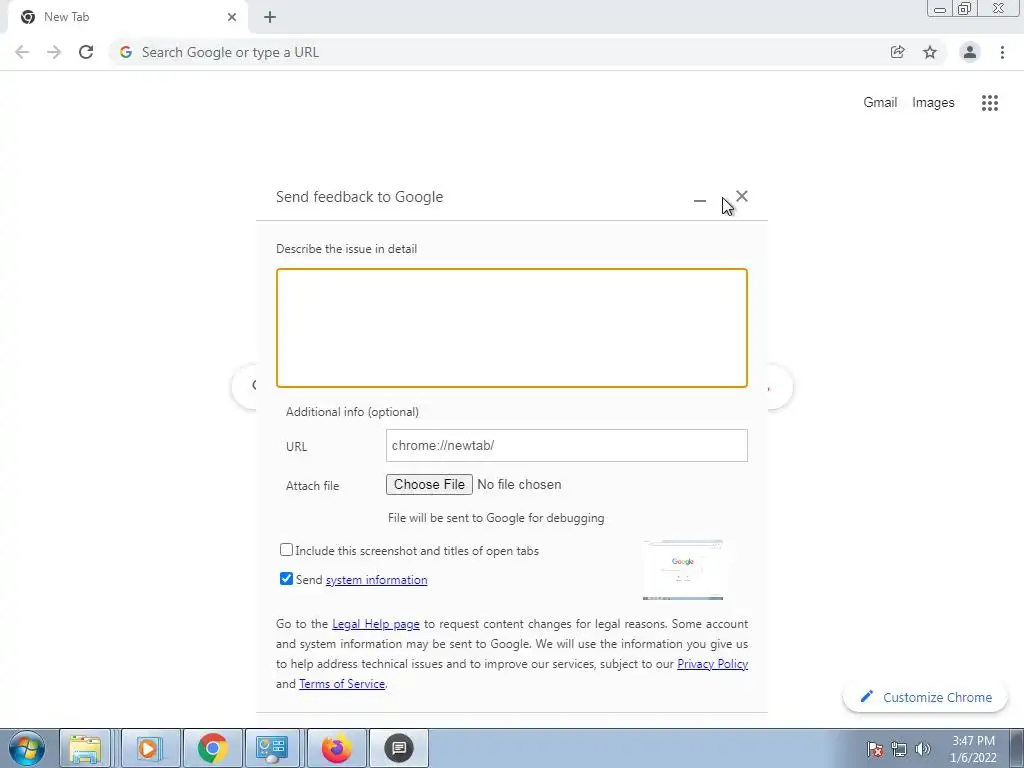Click into the issue description text box

tap(512, 328)
